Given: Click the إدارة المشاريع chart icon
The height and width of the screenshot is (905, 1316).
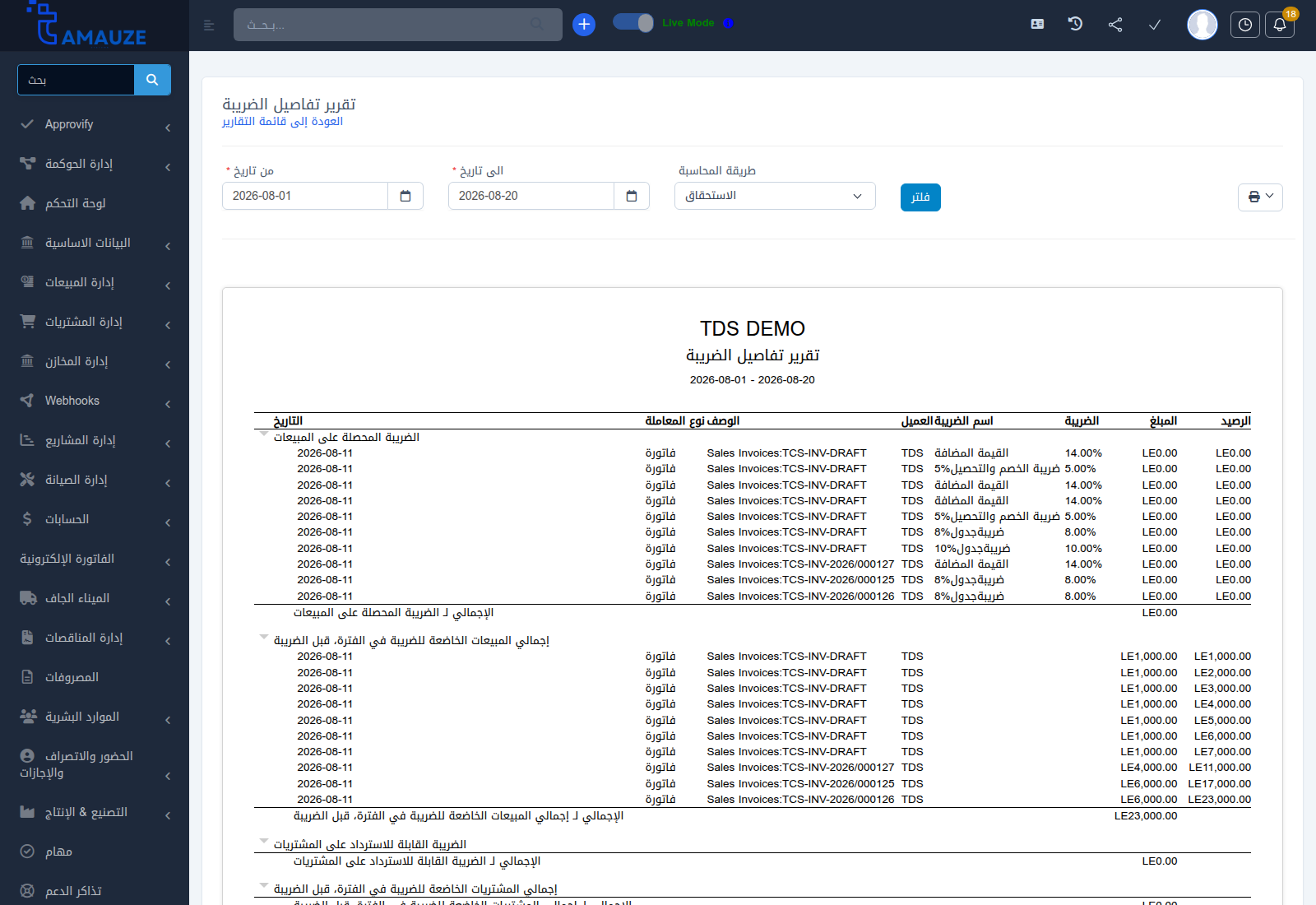Looking at the screenshot, I should (27, 440).
